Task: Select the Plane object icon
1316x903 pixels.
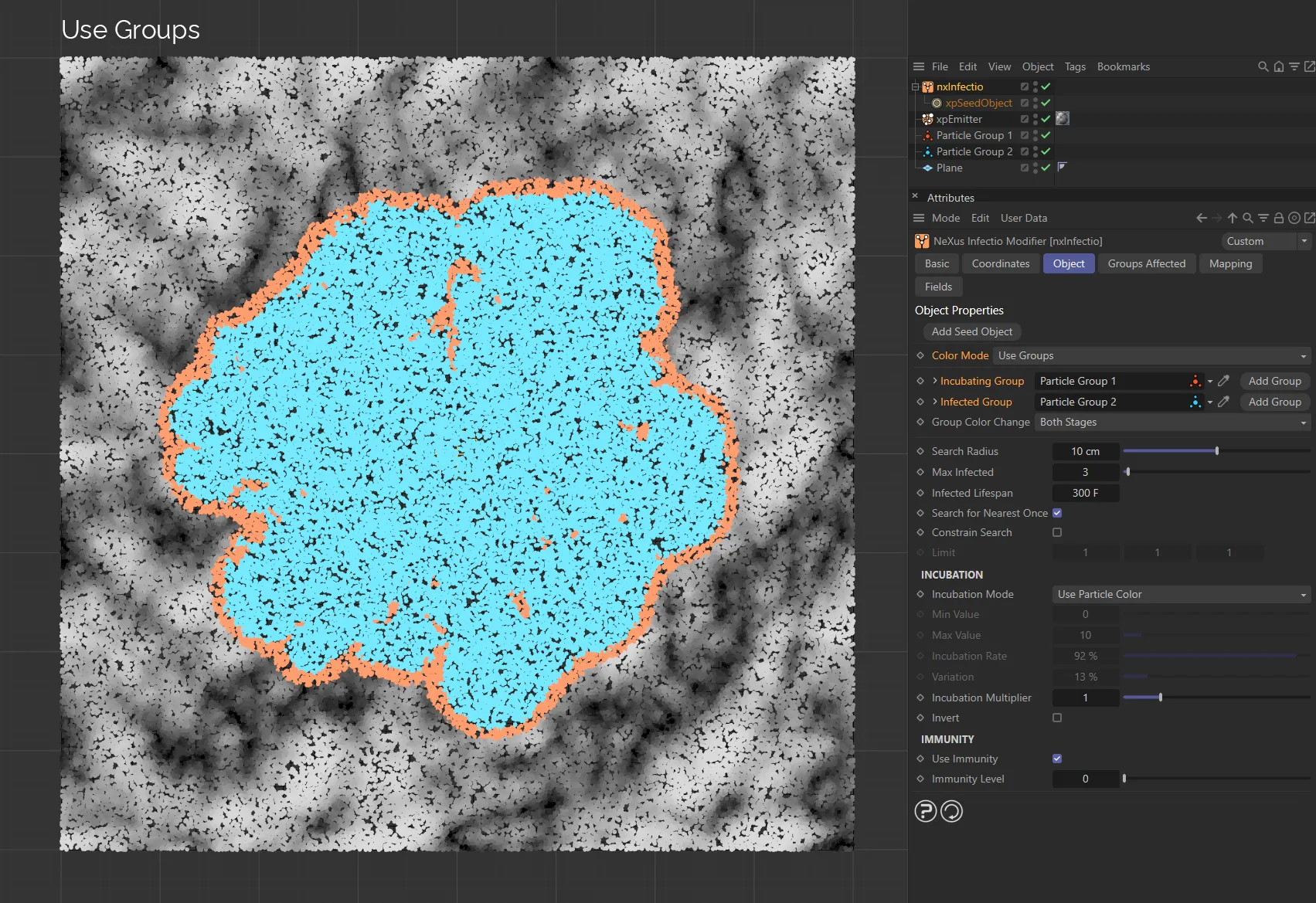Action: 927,168
